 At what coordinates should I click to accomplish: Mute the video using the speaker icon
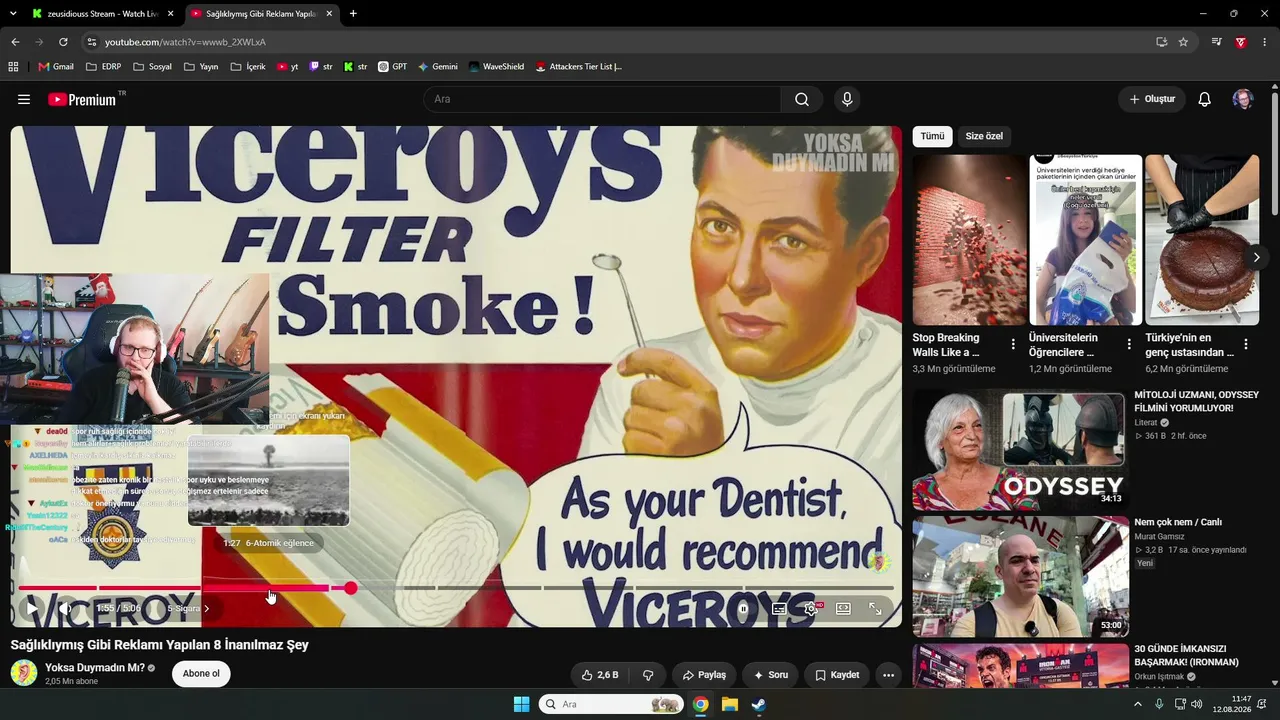point(65,608)
